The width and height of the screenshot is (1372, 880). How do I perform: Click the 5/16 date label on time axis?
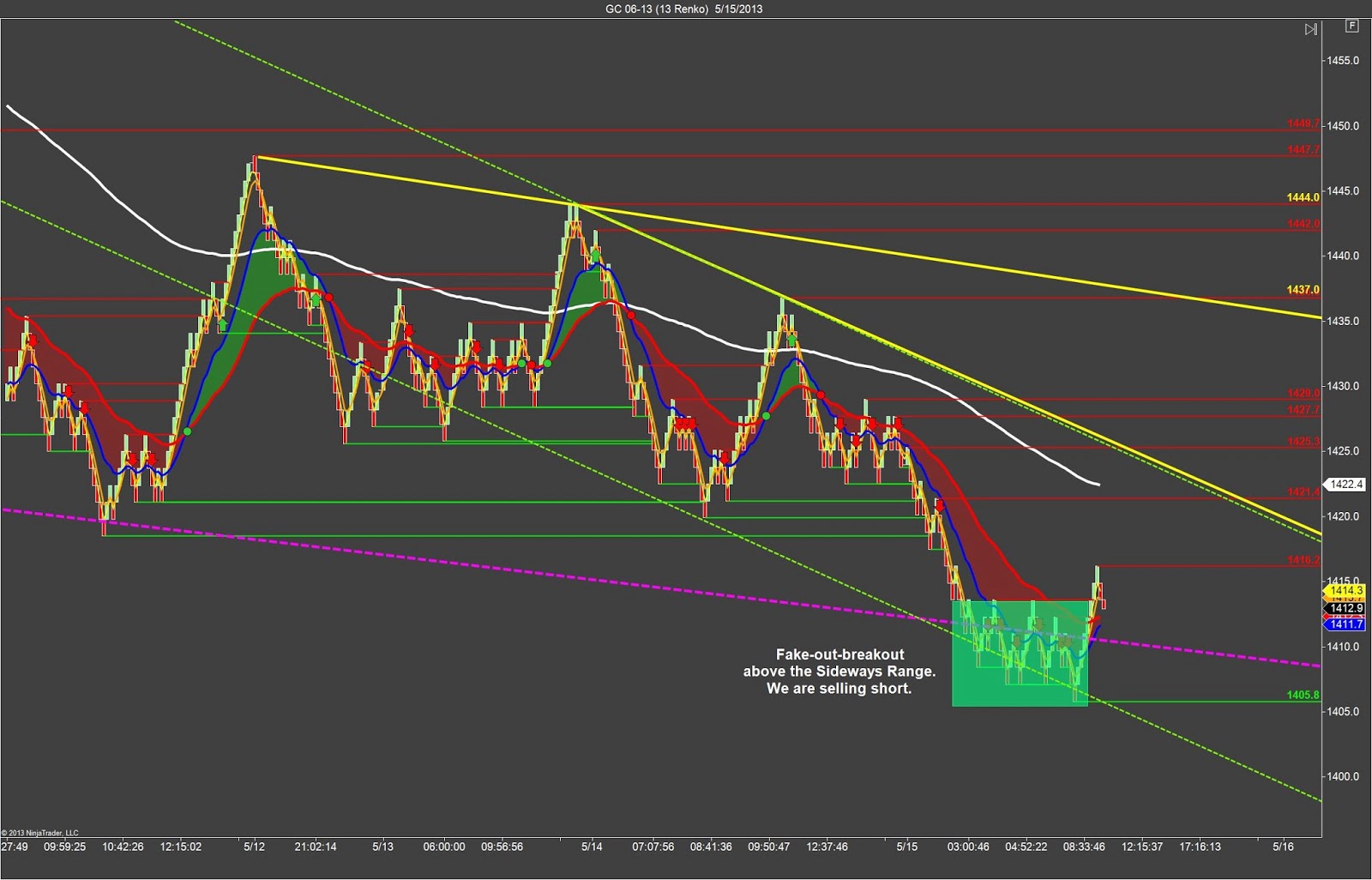(1283, 847)
